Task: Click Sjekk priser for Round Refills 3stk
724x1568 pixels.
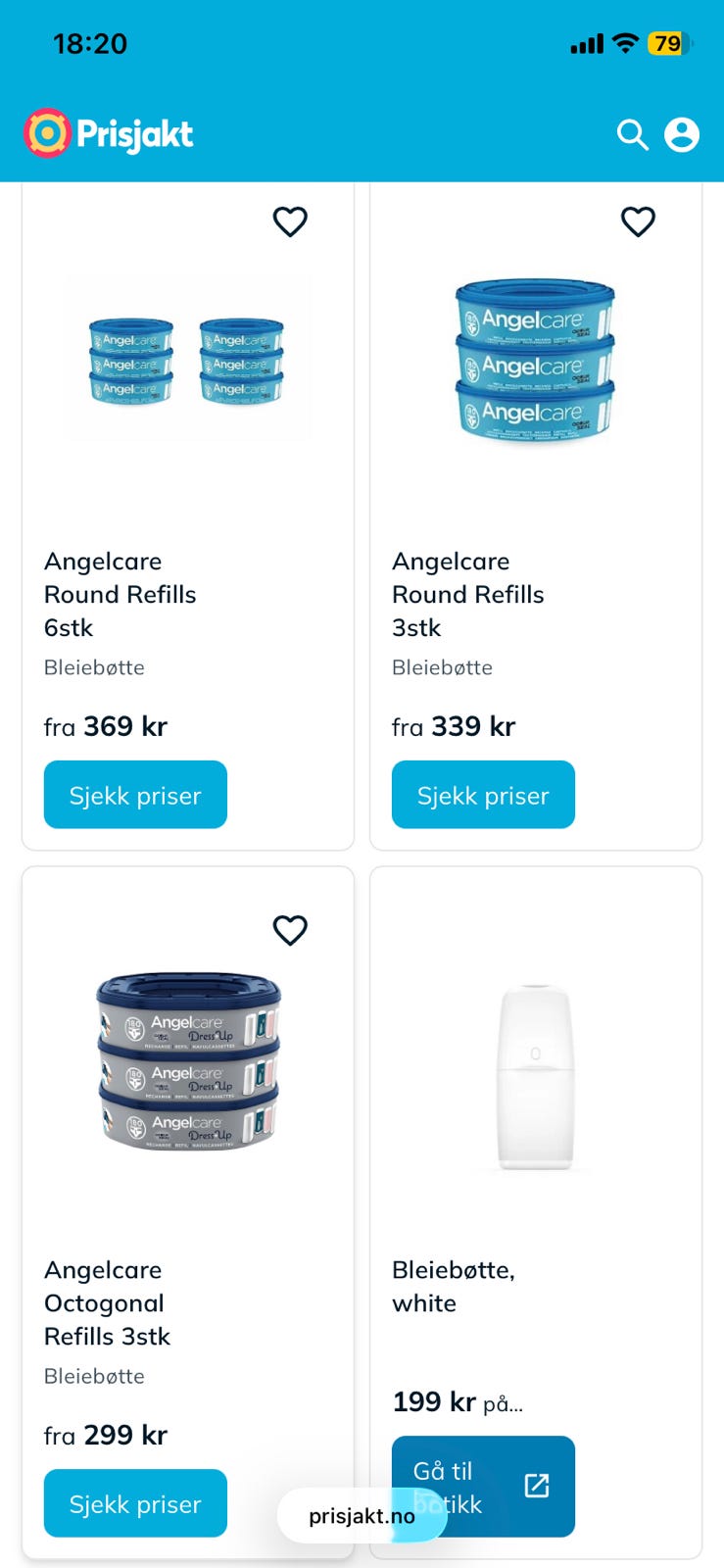Action: point(483,795)
